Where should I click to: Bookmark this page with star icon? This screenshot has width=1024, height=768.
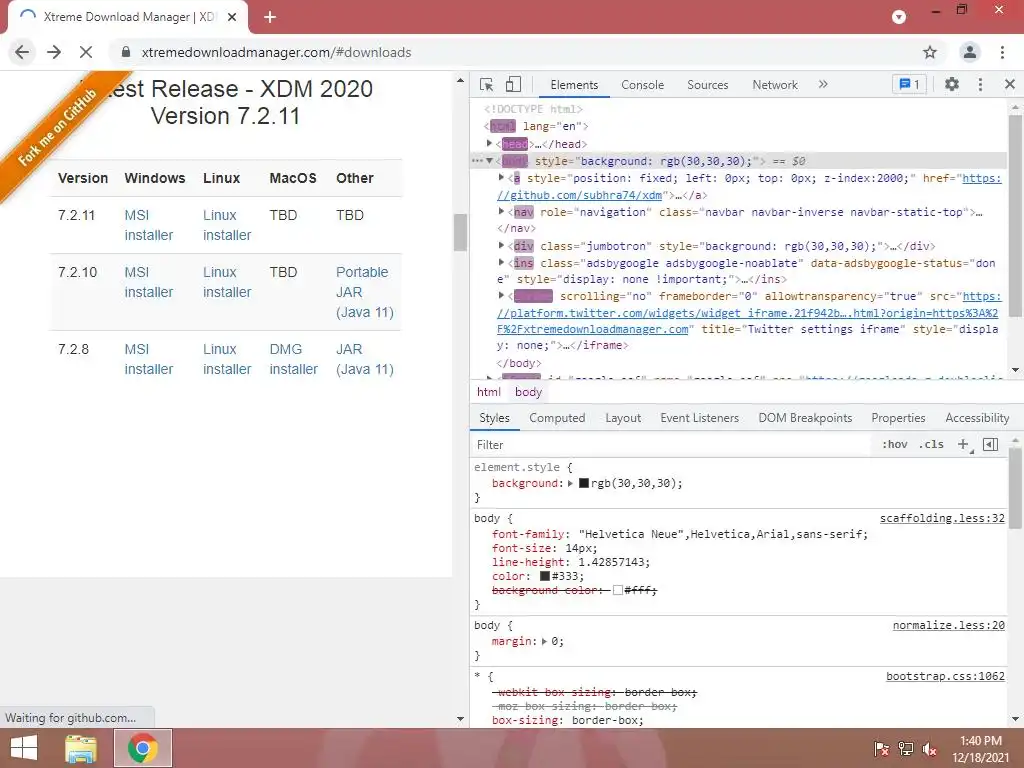click(x=930, y=52)
